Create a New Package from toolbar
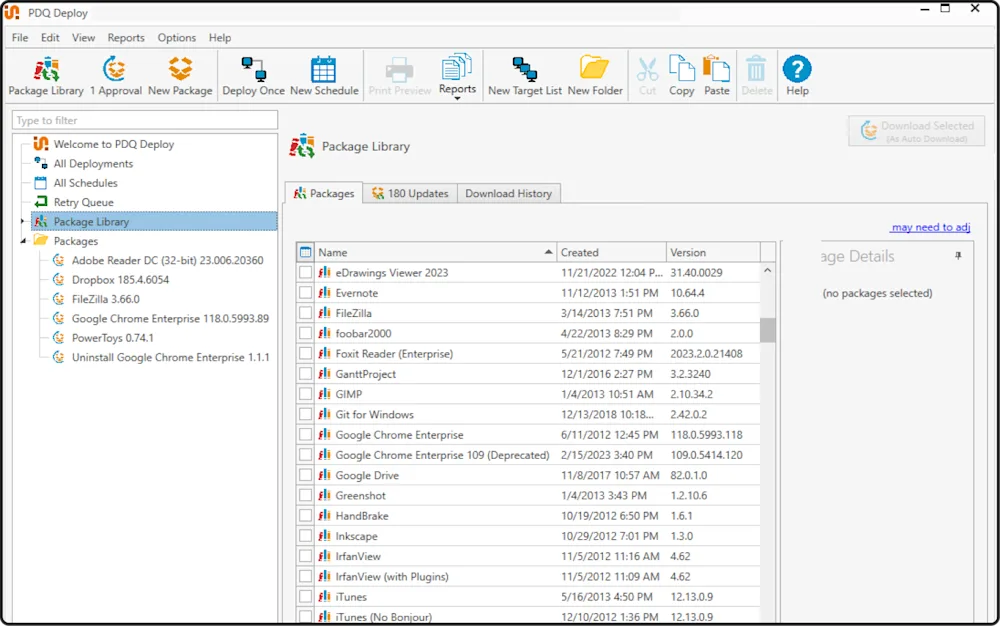 (x=180, y=76)
